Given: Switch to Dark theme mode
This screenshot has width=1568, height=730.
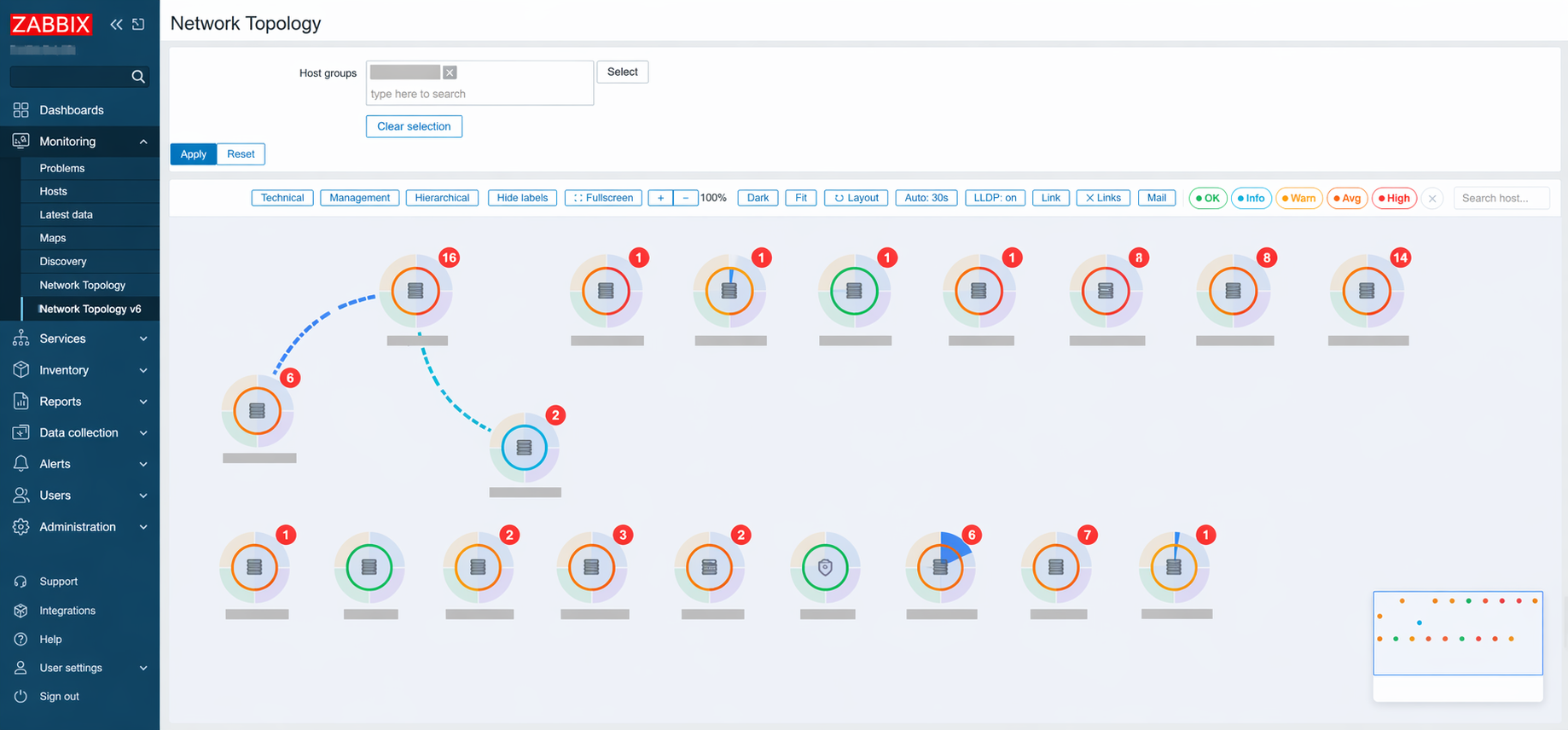Looking at the screenshot, I should point(758,198).
